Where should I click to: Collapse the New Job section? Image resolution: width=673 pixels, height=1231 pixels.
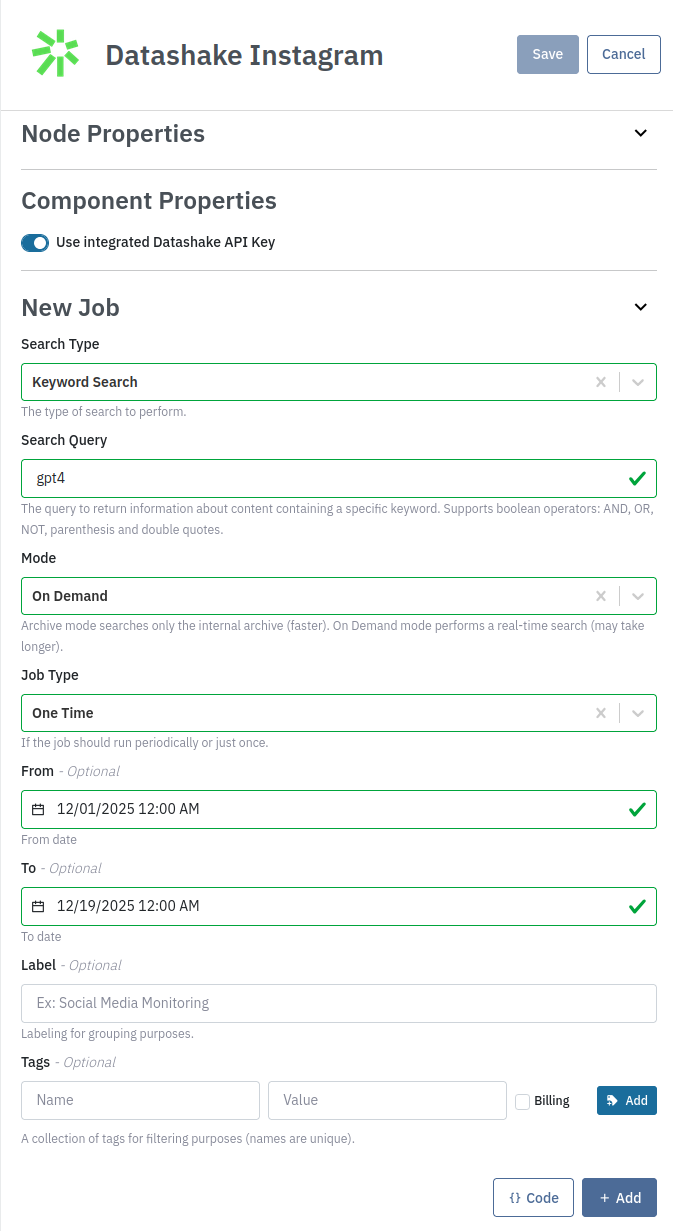(641, 307)
